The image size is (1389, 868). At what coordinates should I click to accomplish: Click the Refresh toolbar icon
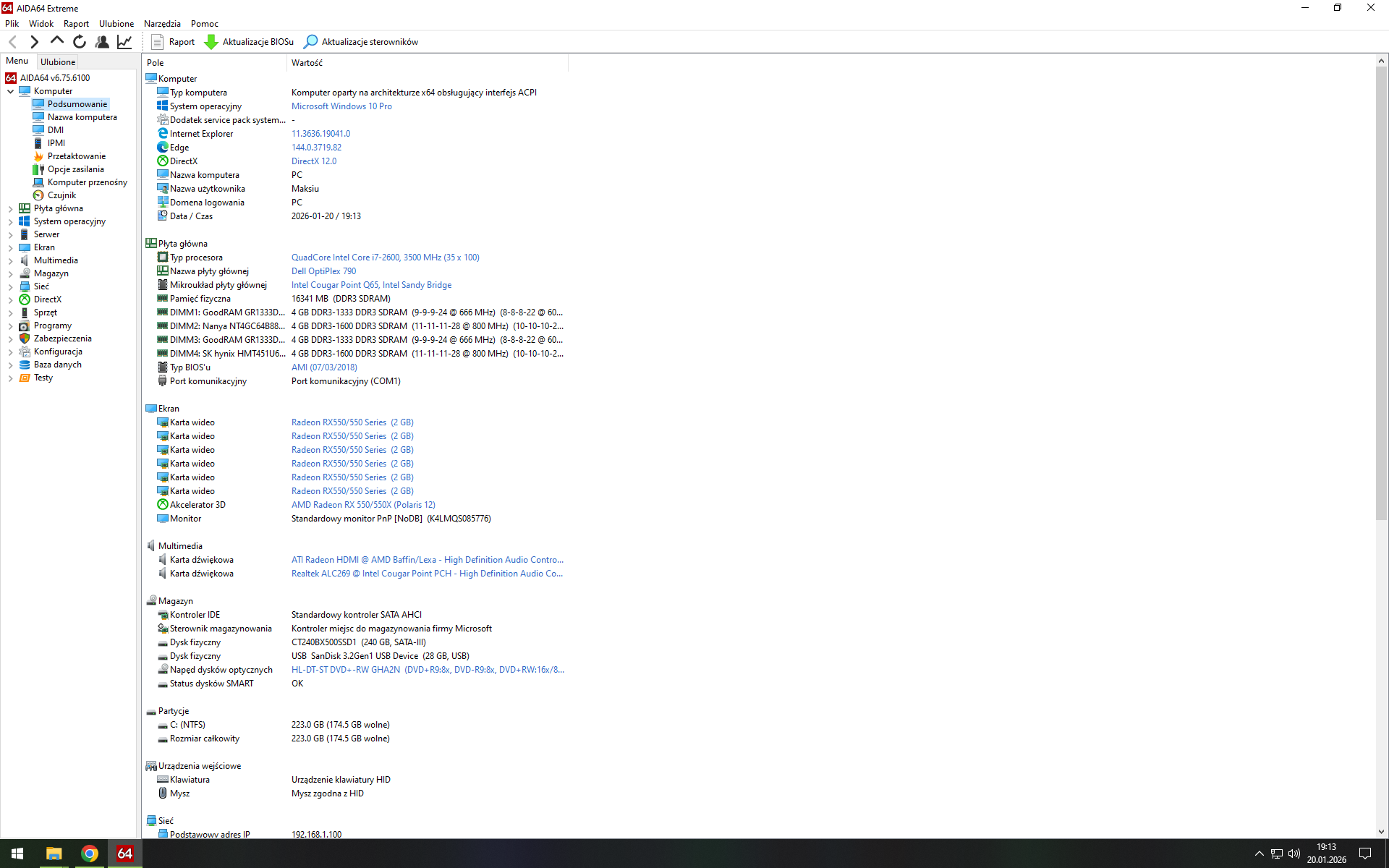point(80,42)
